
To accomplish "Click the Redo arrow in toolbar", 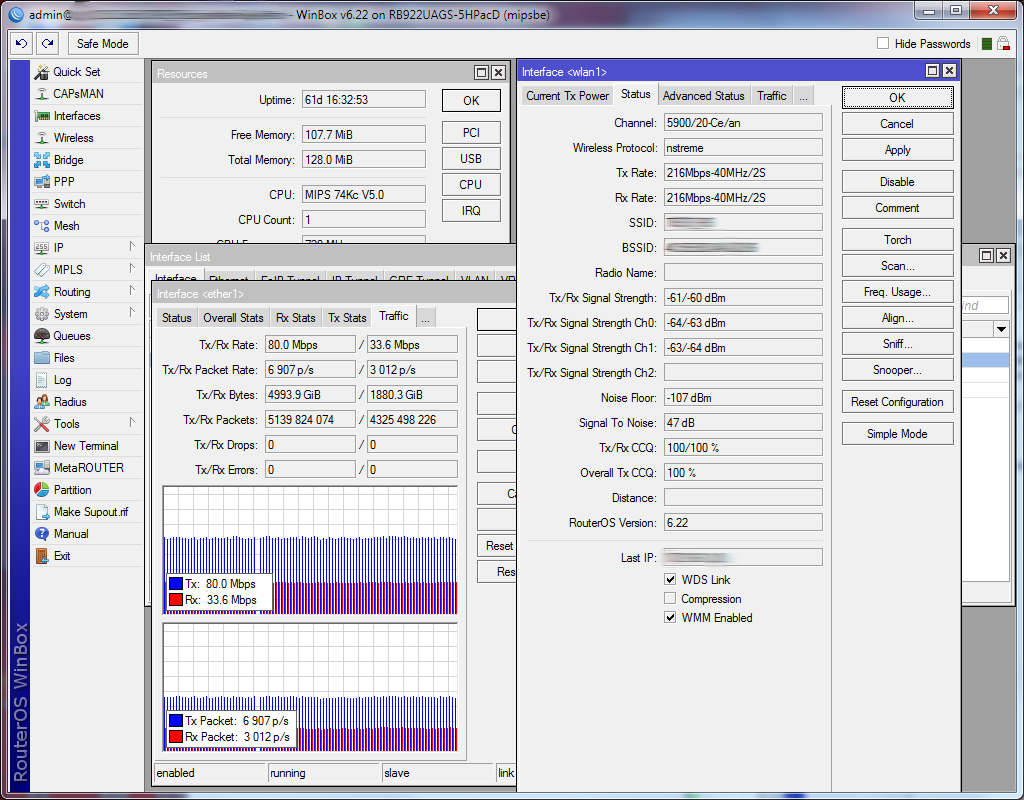I will 47,44.
